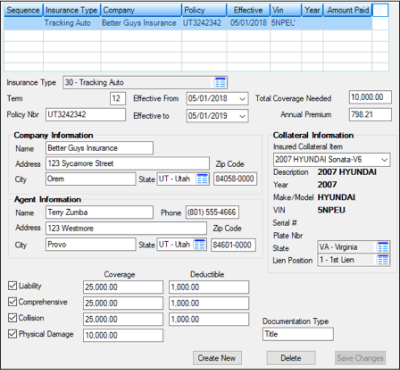Uncheck the Physical Damage checkbox
400x370 pixels.
[12, 334]
